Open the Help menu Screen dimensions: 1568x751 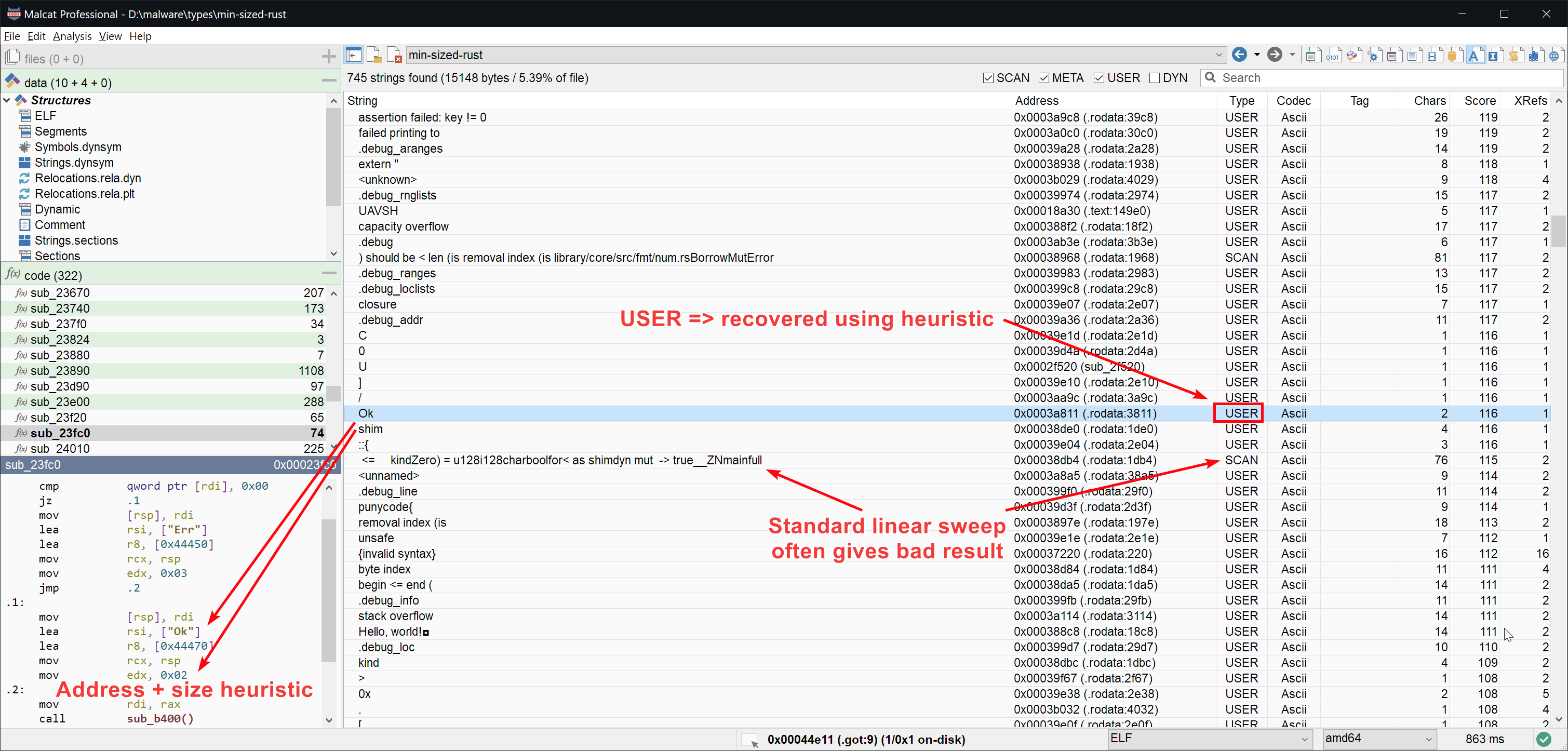tap(140, 36)
